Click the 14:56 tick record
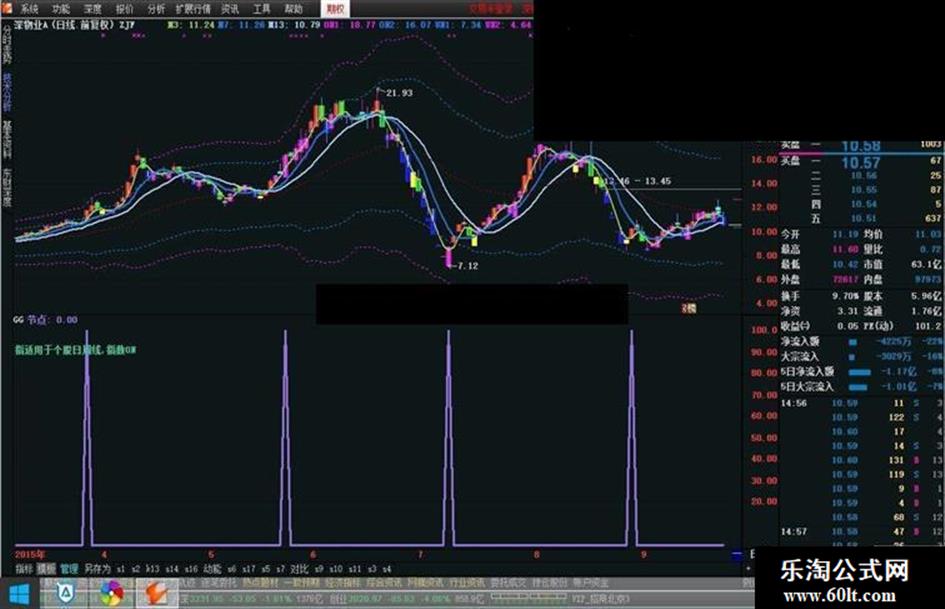 pos(862,403)
